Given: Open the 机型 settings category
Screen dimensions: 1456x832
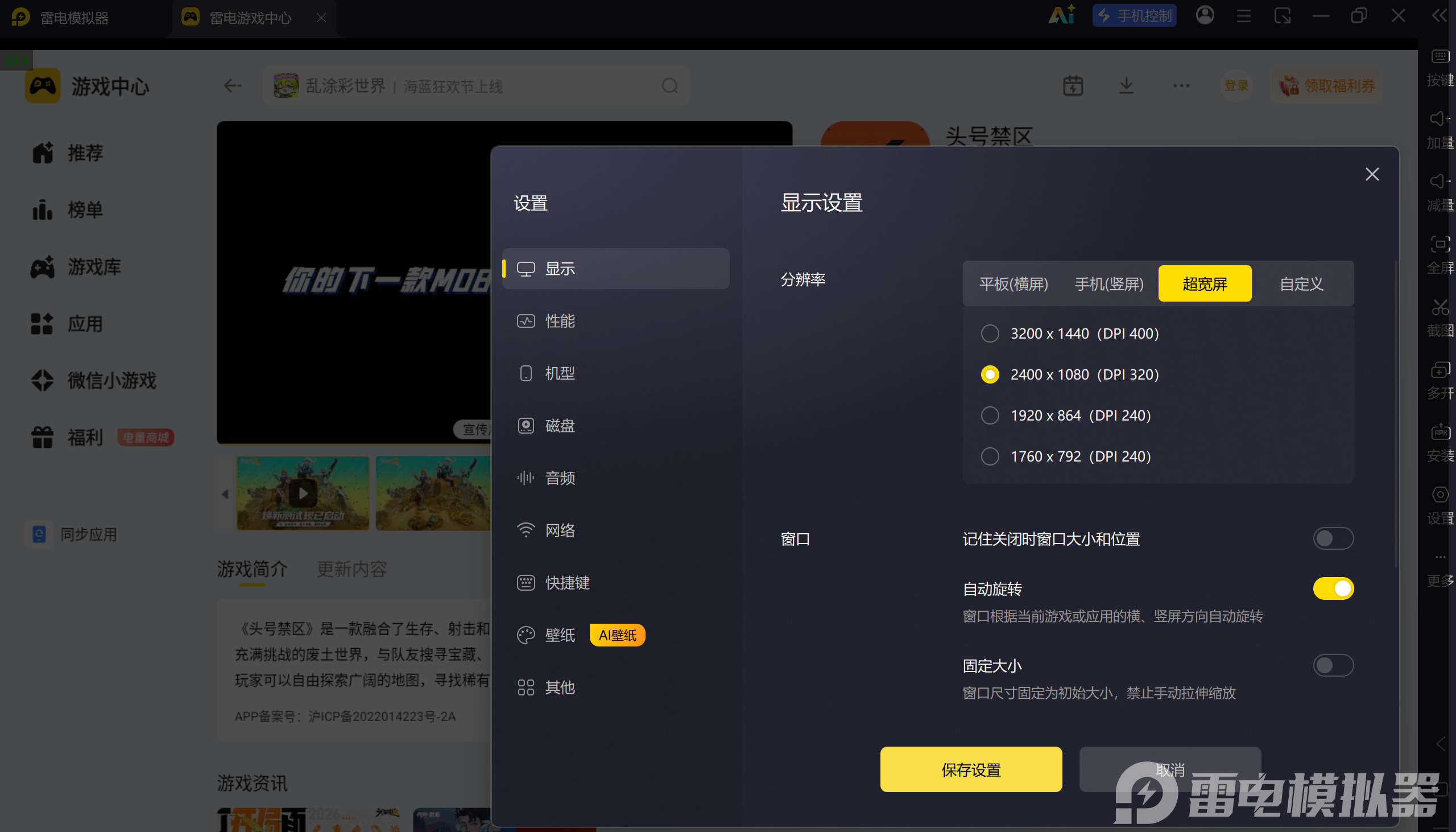Looking at the screenshot, I should point(615,373).
